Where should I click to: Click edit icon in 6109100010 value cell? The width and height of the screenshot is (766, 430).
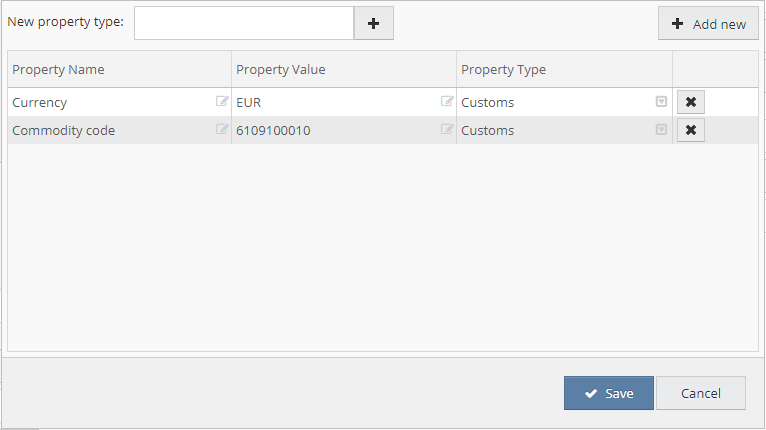[x=447, y=130]
